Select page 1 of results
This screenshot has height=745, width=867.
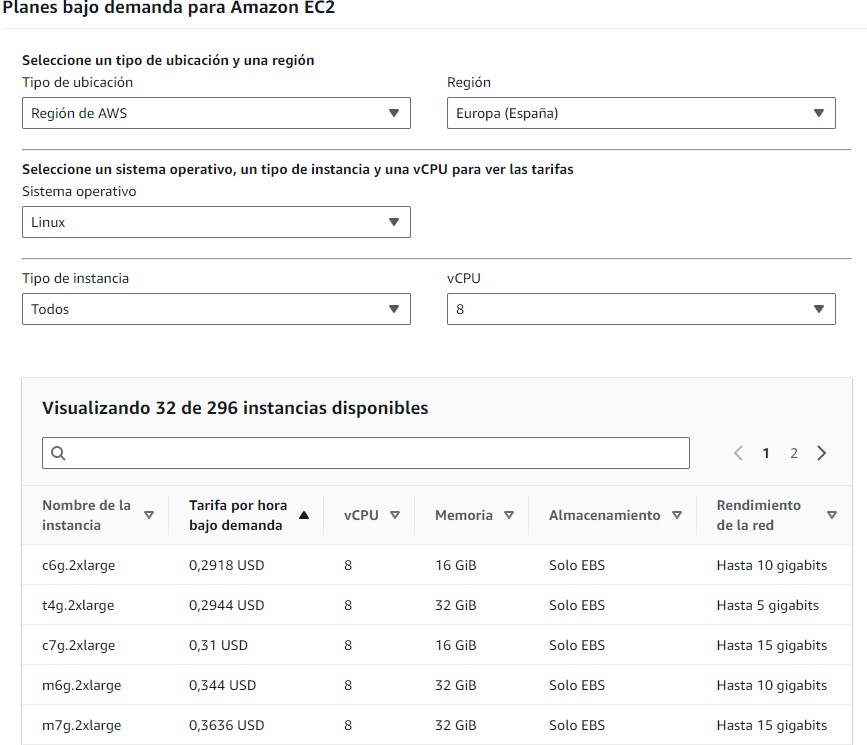pos(766,453)
